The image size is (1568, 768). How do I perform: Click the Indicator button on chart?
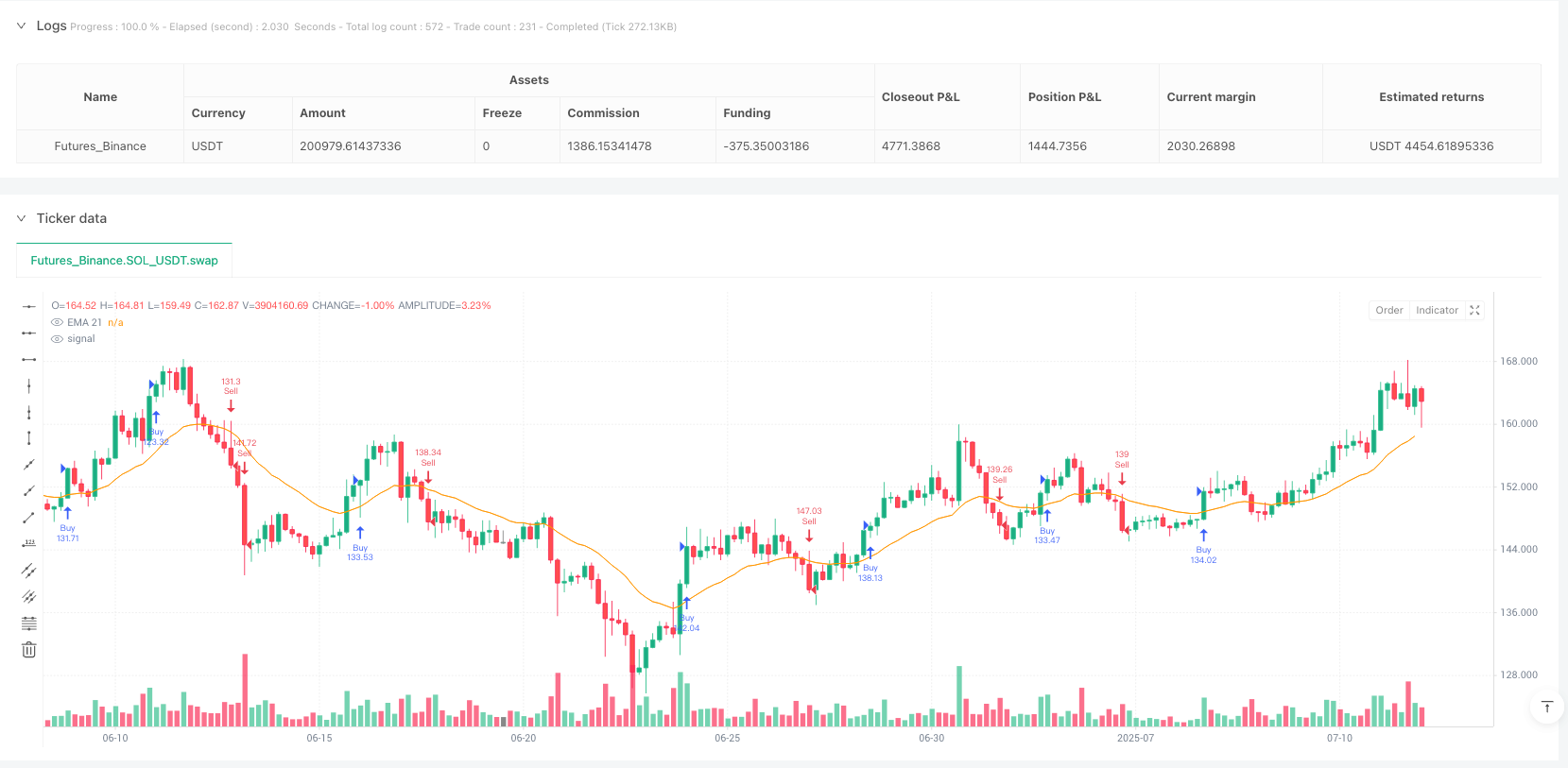point(1437,311)
